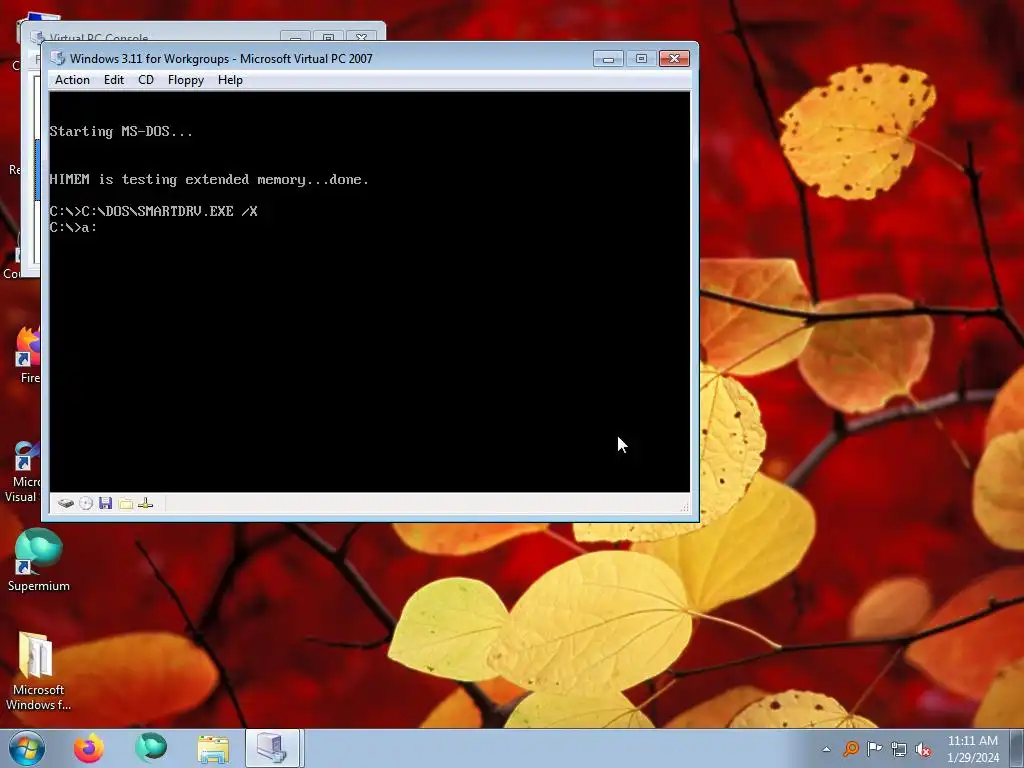Click the shared folder status icon

126,504
